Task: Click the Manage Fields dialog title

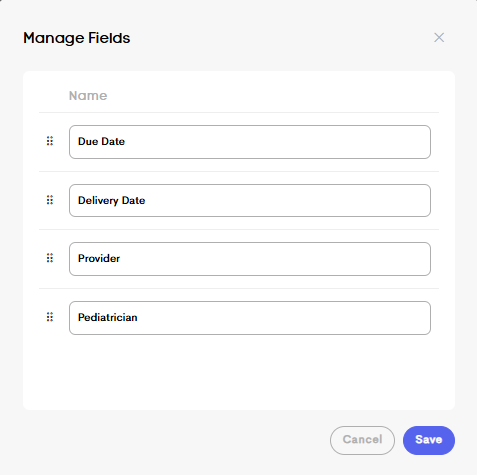Action: click(77, 38)
